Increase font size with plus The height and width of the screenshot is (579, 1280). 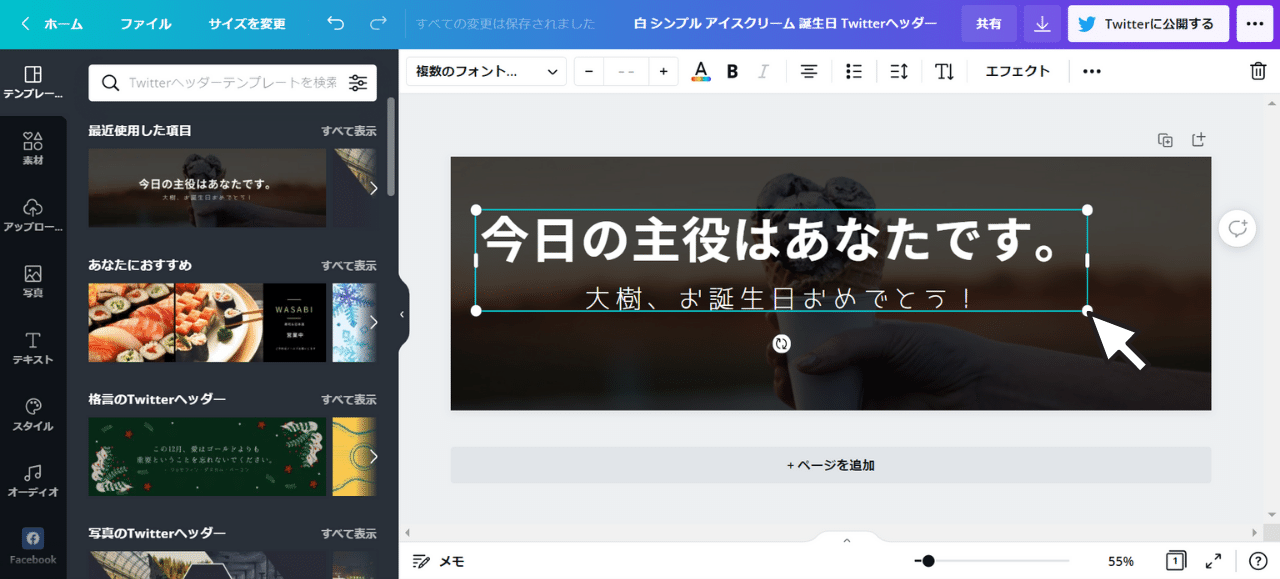663,71
